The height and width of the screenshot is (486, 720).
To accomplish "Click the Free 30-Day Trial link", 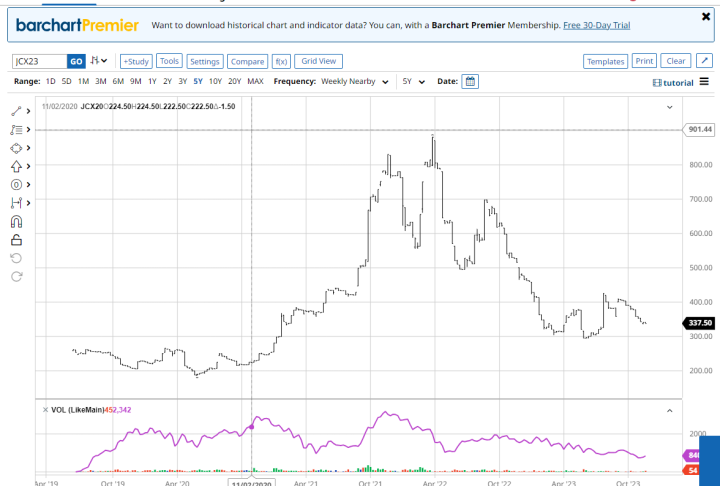I will tap(596, 24).
